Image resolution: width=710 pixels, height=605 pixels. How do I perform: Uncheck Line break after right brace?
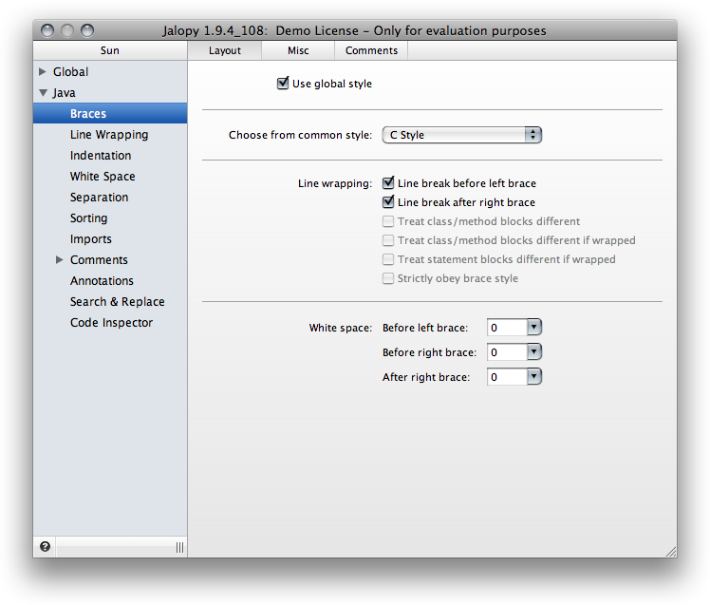click(388, 202)
